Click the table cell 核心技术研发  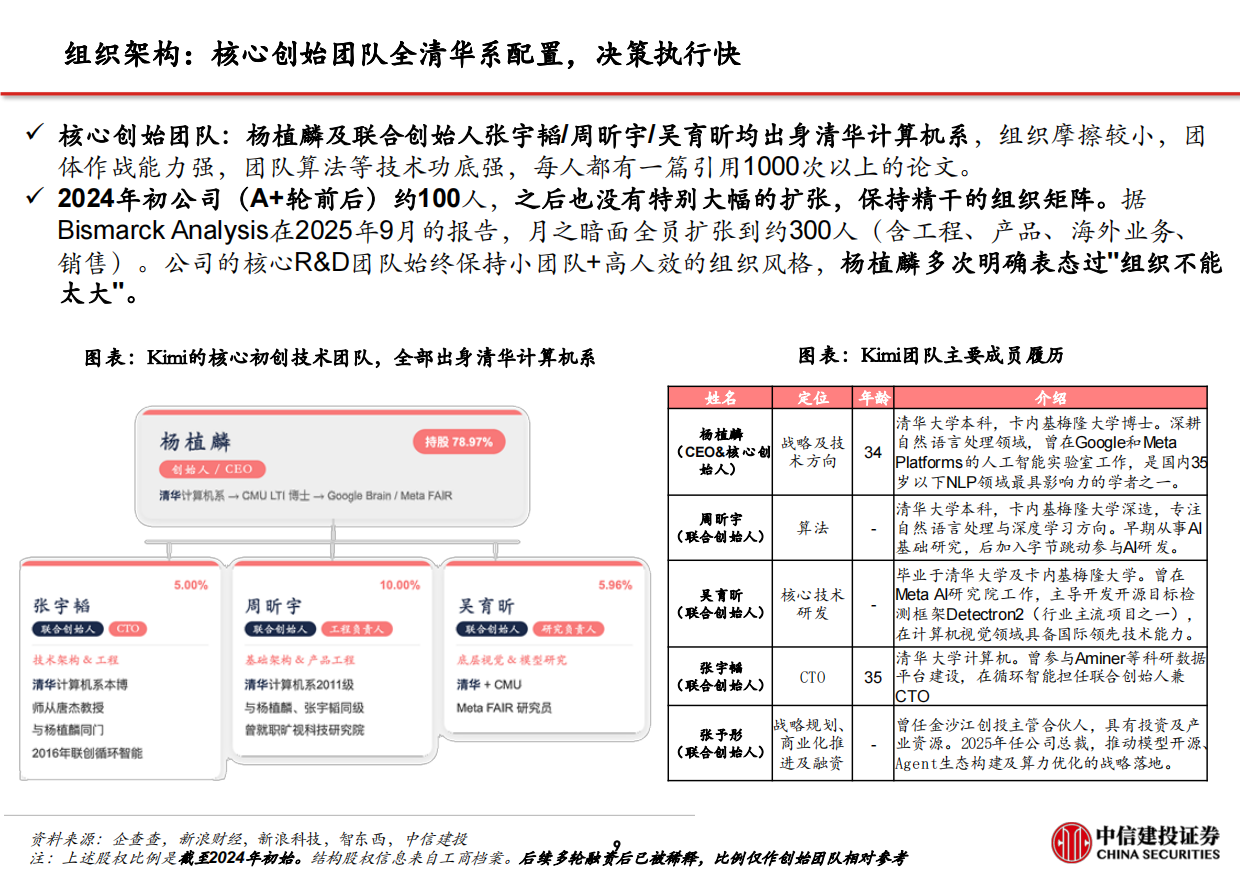coord(813,603)
